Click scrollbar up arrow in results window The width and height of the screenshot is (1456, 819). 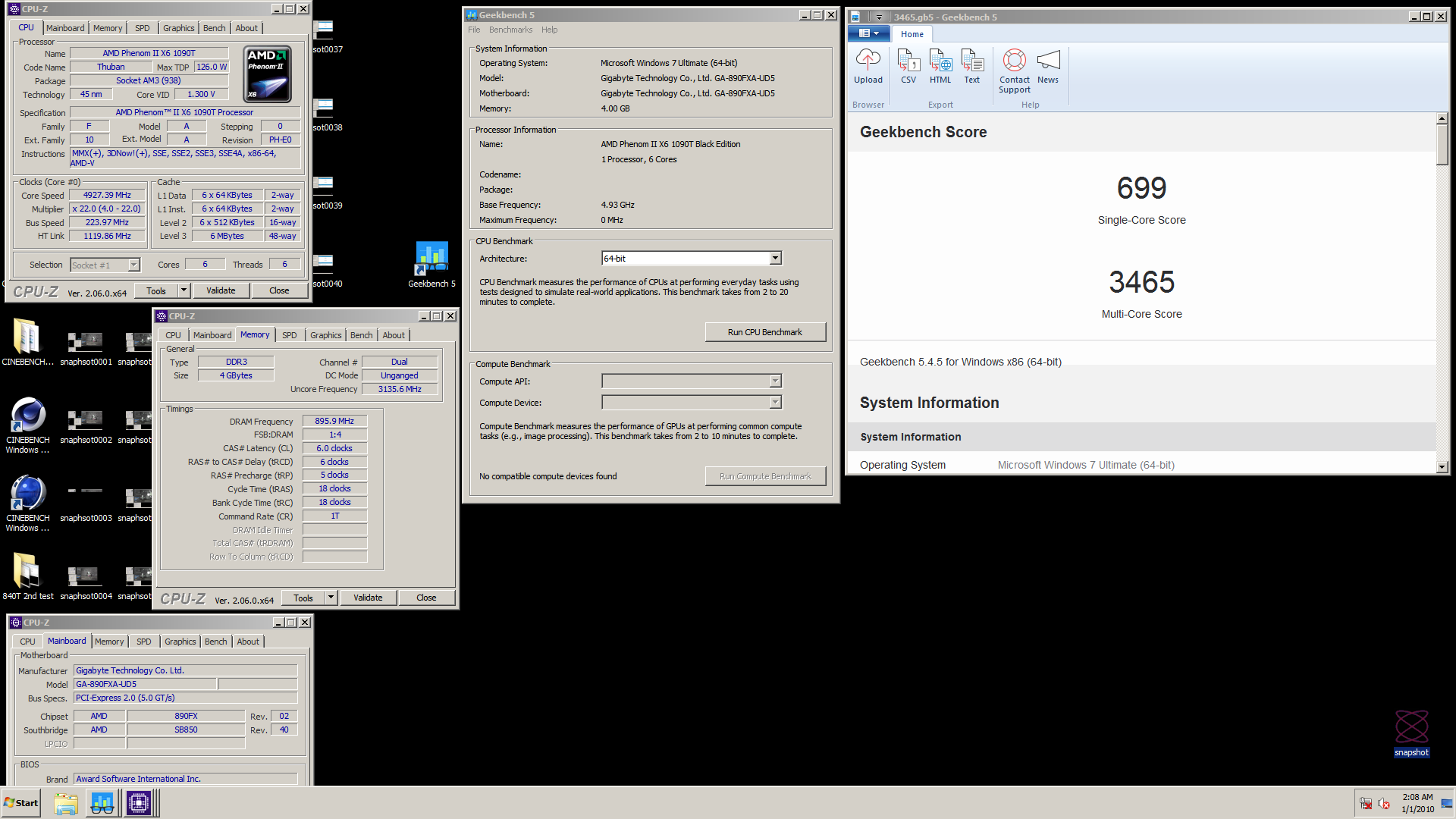pyautogui.click(x=1442, y=118)
